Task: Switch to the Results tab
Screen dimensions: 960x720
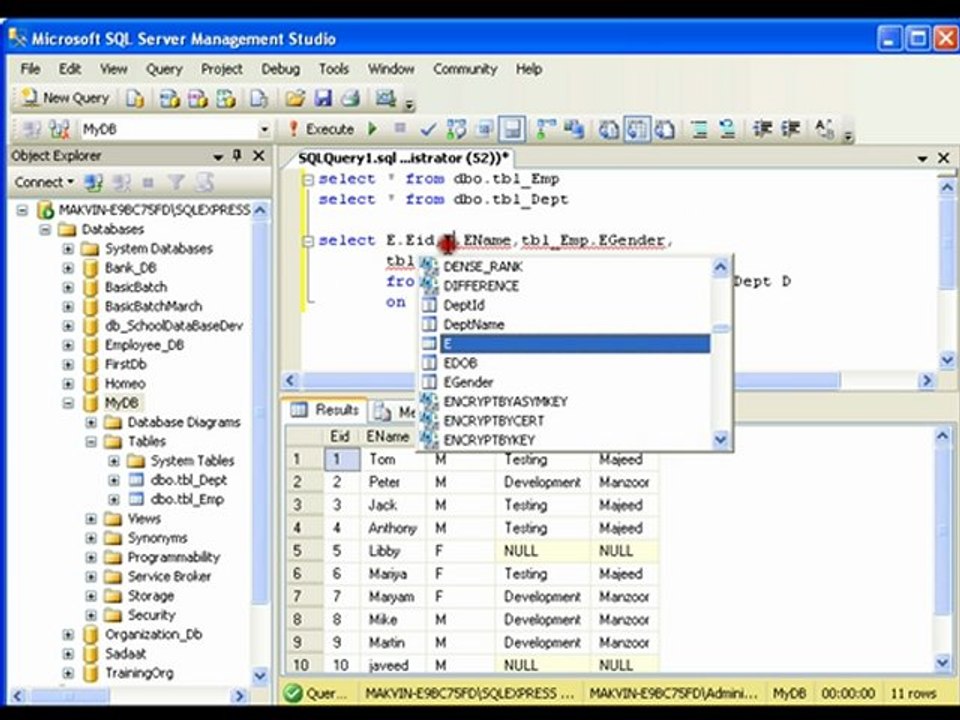Action: point(327,410)
